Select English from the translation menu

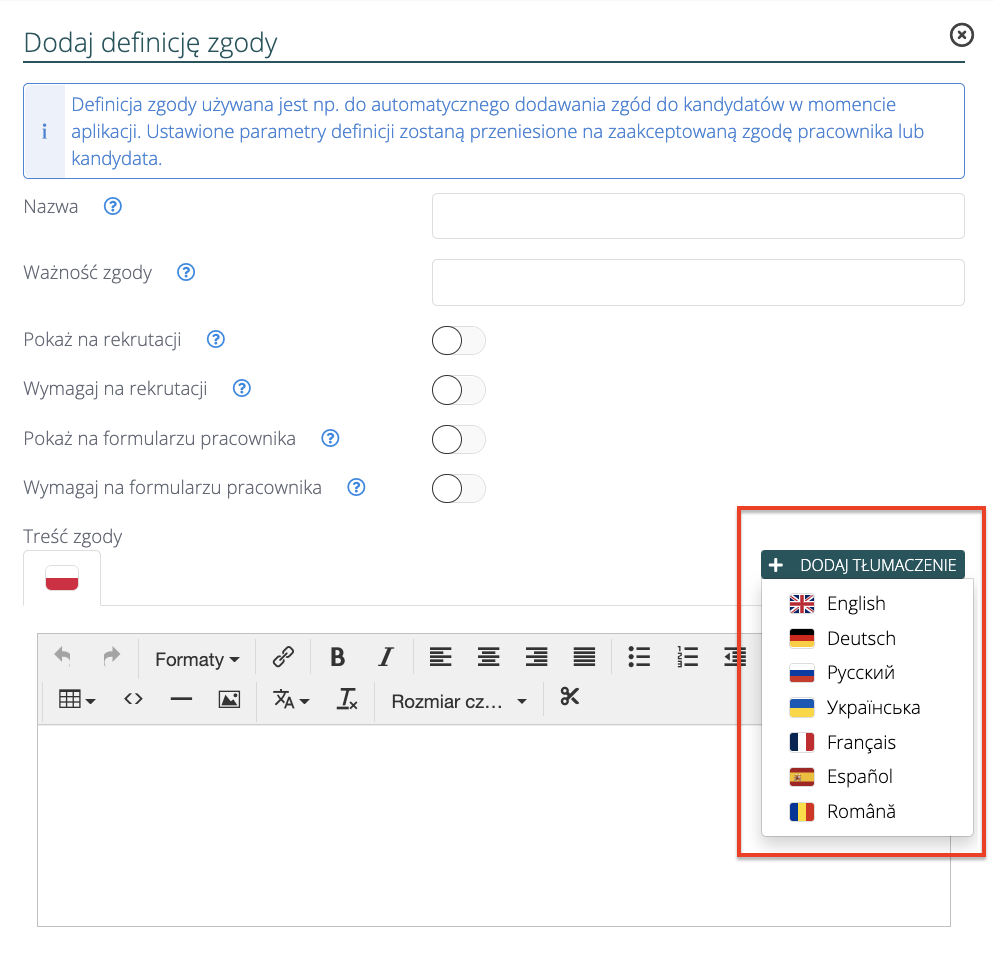point(856,604)
